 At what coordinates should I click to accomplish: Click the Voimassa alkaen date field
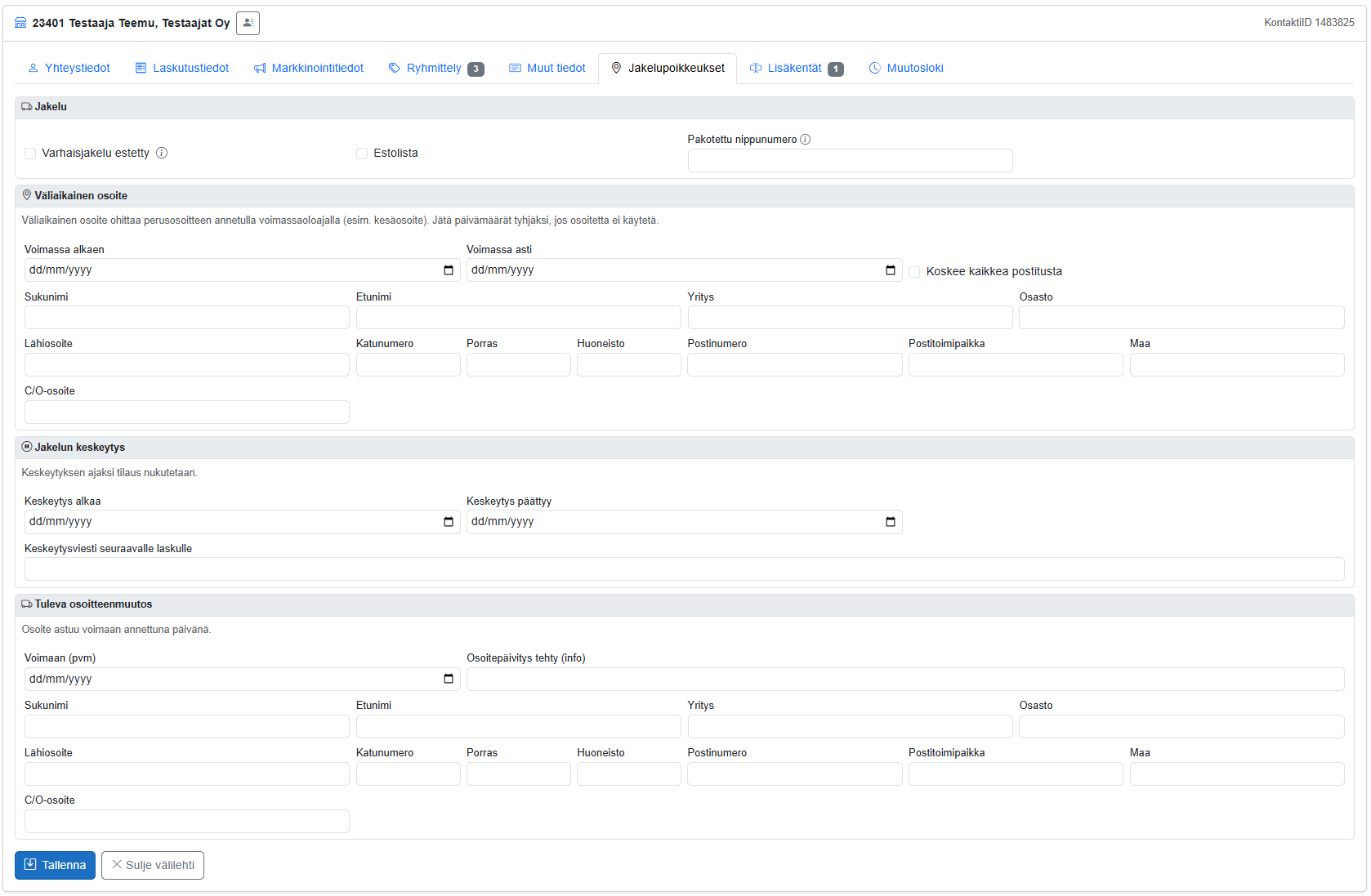pos(242,270)
